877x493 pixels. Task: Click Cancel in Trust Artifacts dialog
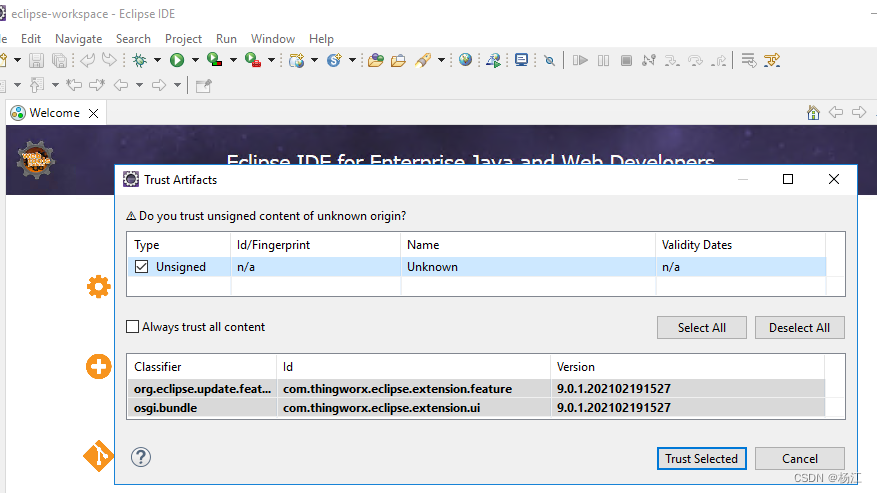click(799, 459)
